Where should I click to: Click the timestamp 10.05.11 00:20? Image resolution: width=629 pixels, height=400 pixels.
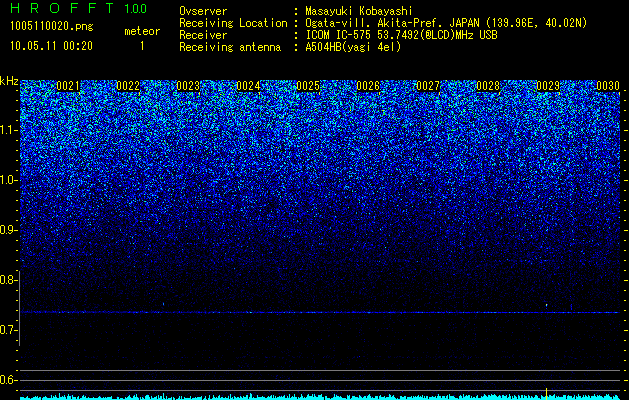click(51, 46)
